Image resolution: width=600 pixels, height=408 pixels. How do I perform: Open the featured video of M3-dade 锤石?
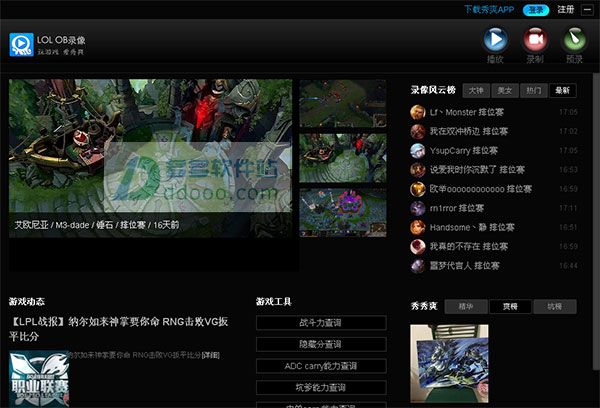tap(150, 158)
